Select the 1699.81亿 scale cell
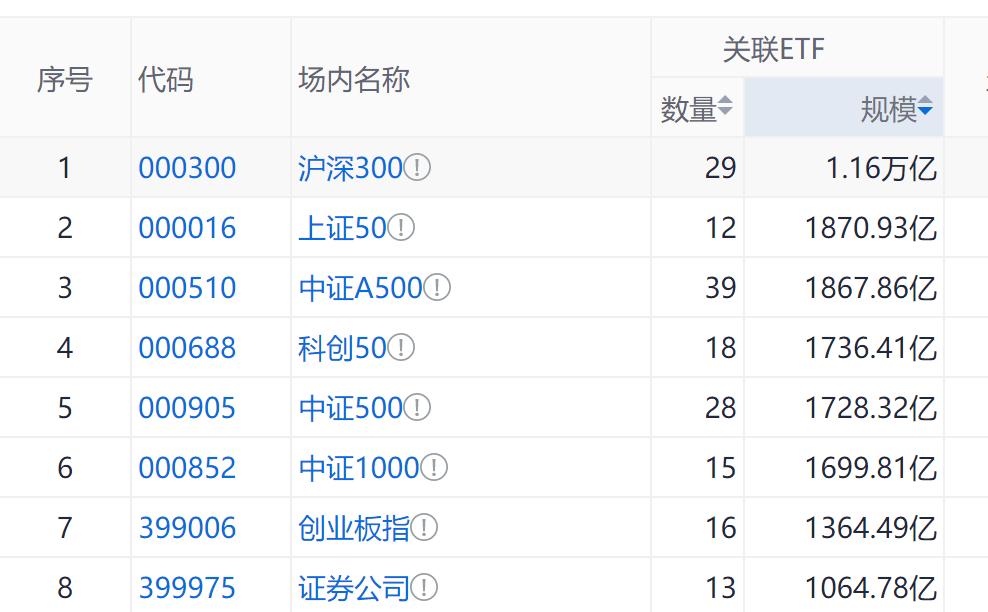This screenshot has width=988, height=612. [844, 468]
